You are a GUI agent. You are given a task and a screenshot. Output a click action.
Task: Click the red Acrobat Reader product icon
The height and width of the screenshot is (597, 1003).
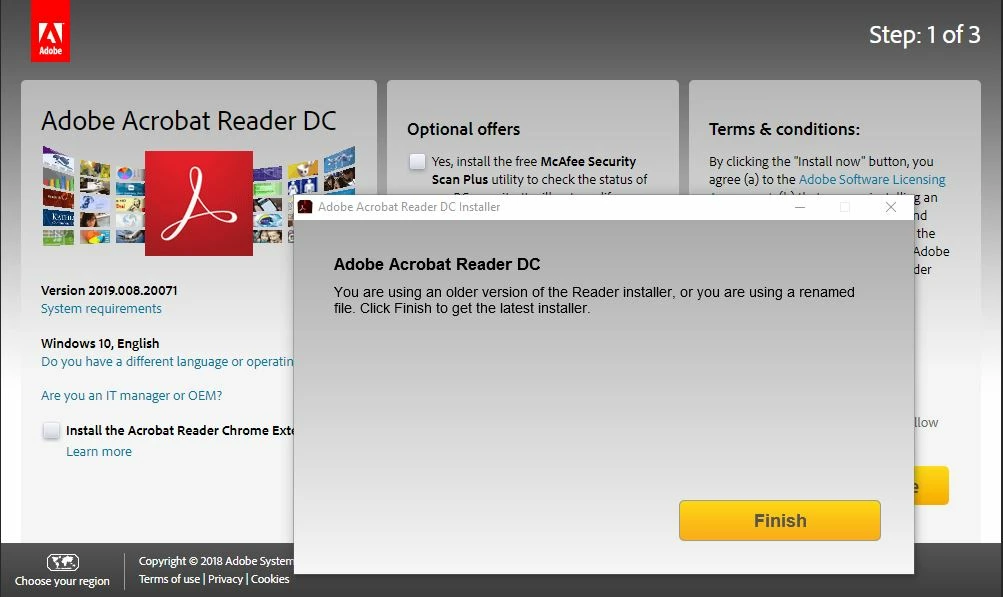198,203
